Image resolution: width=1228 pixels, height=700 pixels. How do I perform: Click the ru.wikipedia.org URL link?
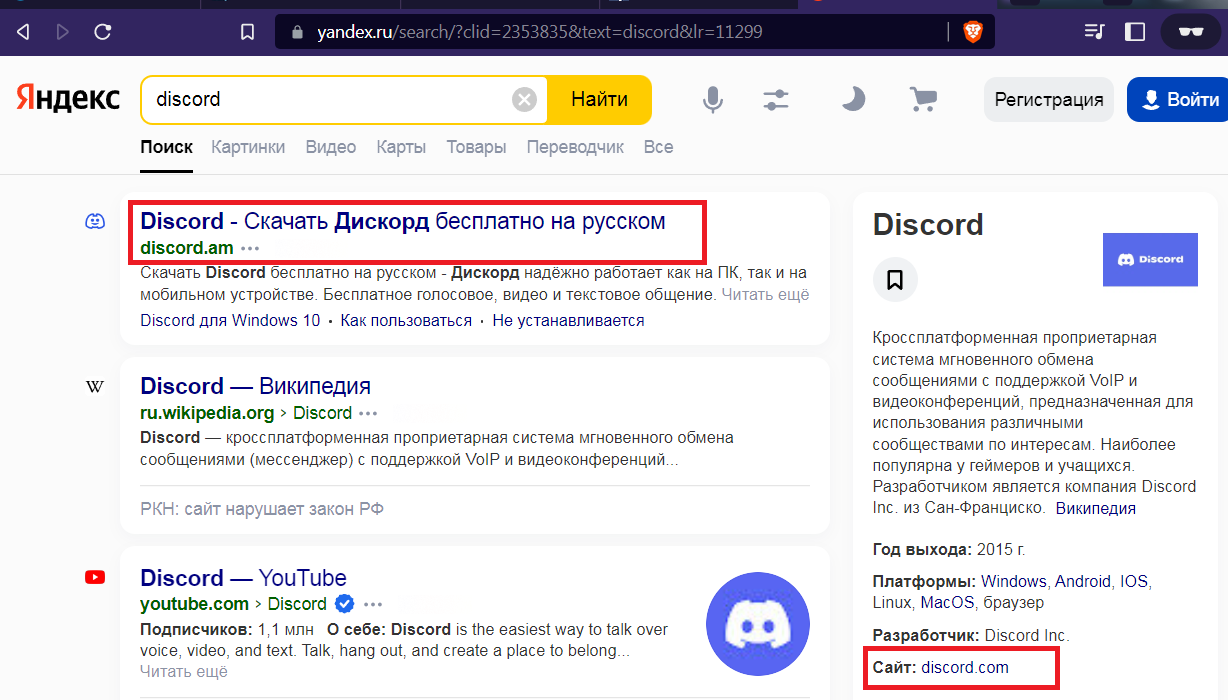click(207, 413)
